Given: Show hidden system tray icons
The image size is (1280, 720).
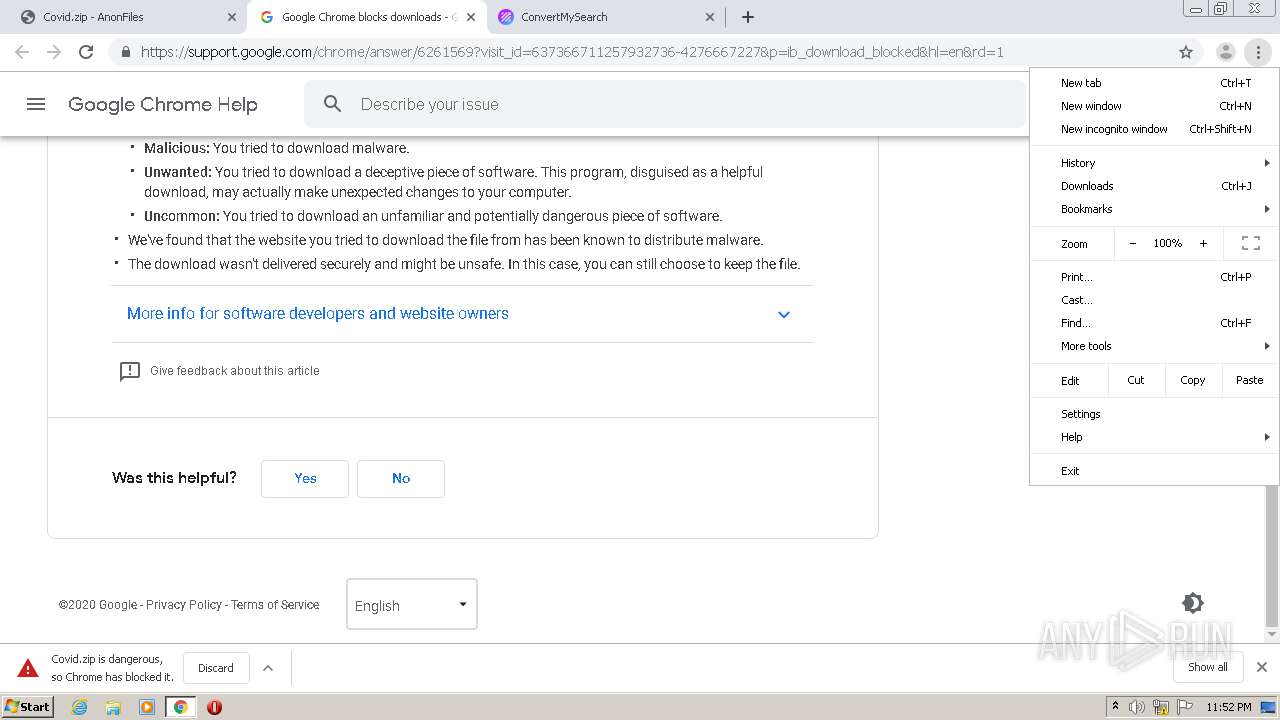Looking at the screenshot, I should pyautogui.click(x=1115, y=707).
